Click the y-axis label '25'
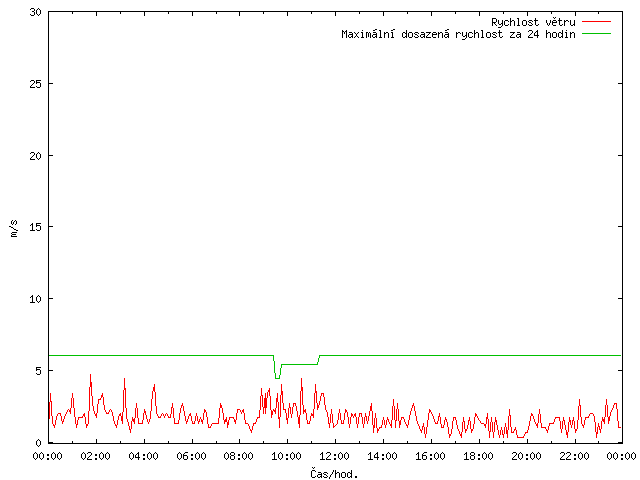 pyautogui.click(x=36, y=84)
